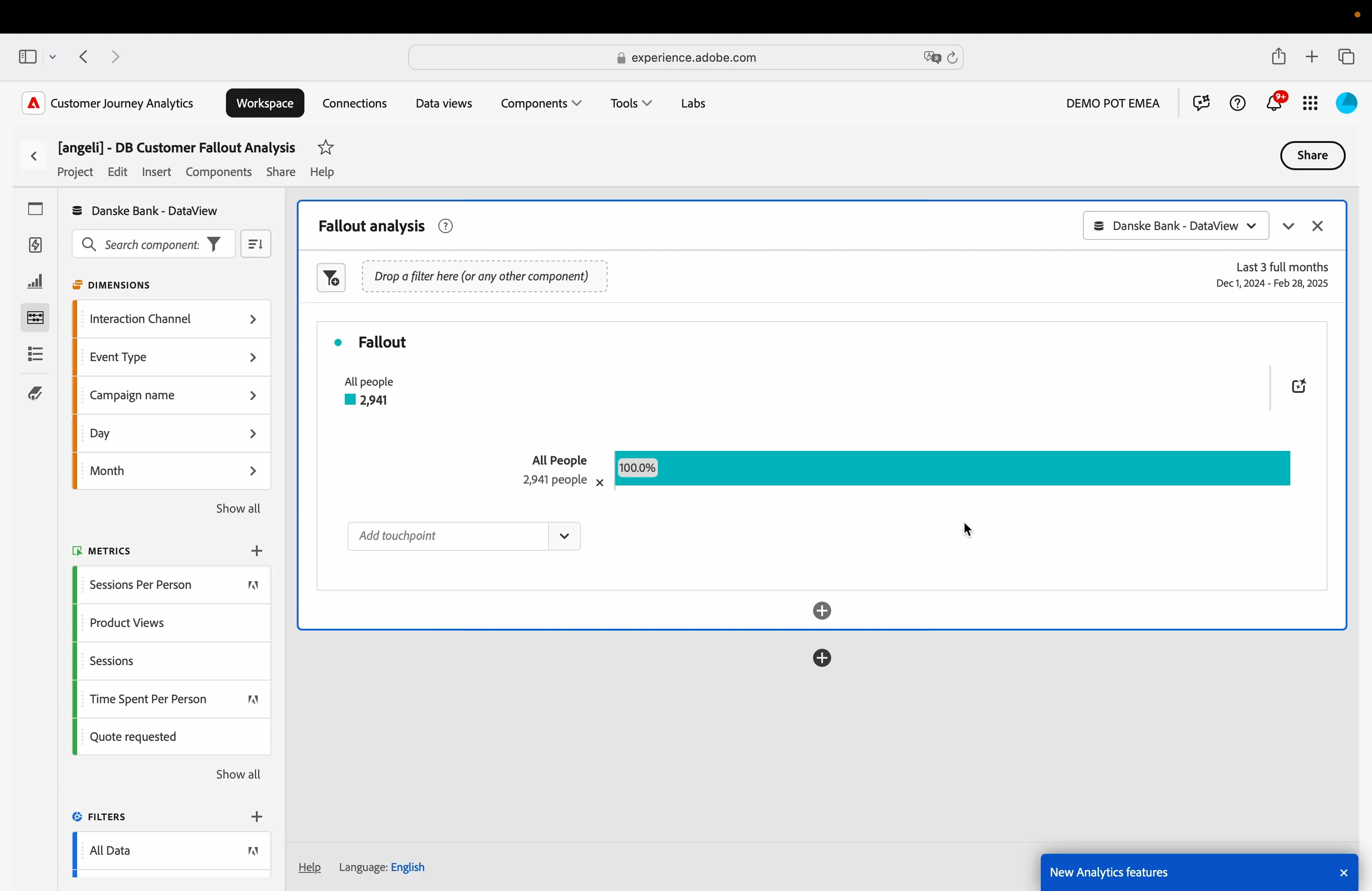1372x891 pixels.
Task: Open the Tools top navigation dropdown
Action: [631, 103]
